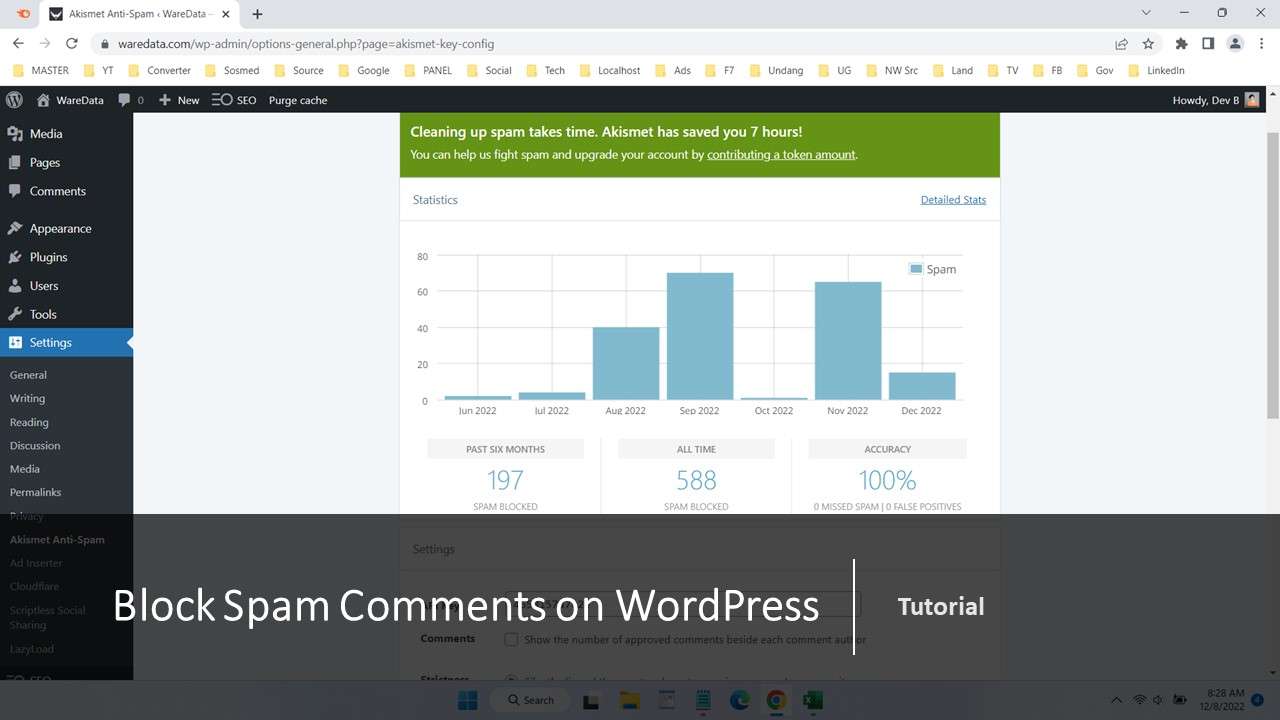Open the New content menu
The height and width of the screenshot is (720, 1280).
click(179, 100)
